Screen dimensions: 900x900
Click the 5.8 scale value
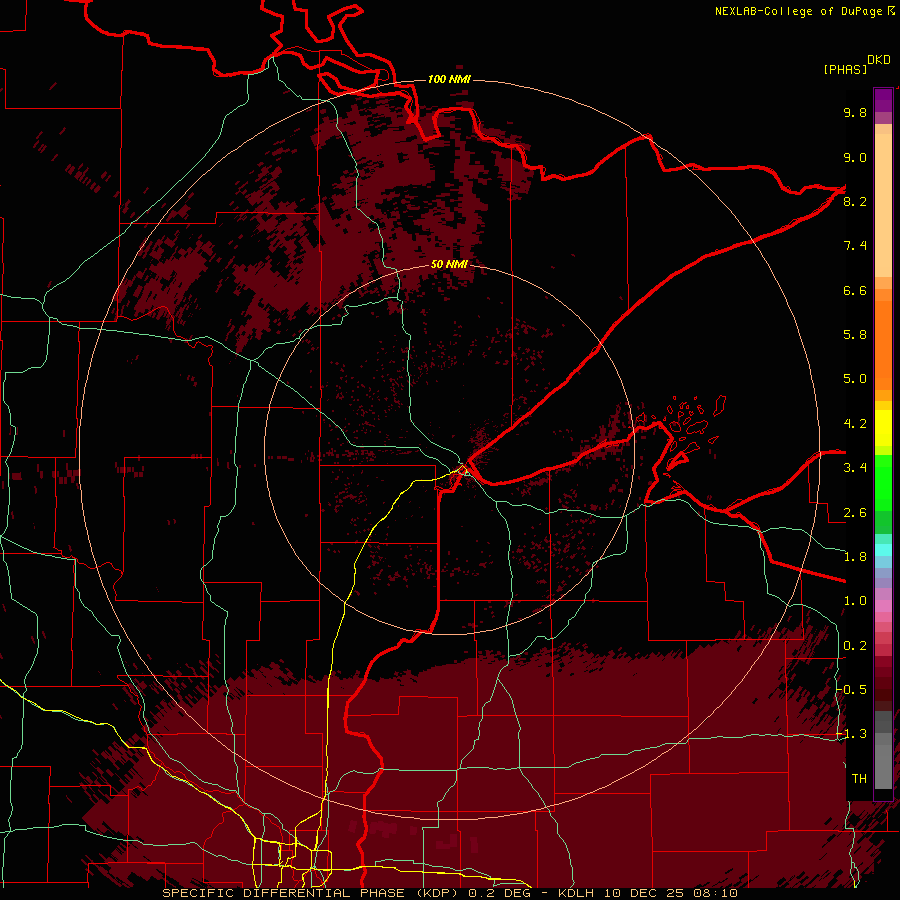coord(855,335)
